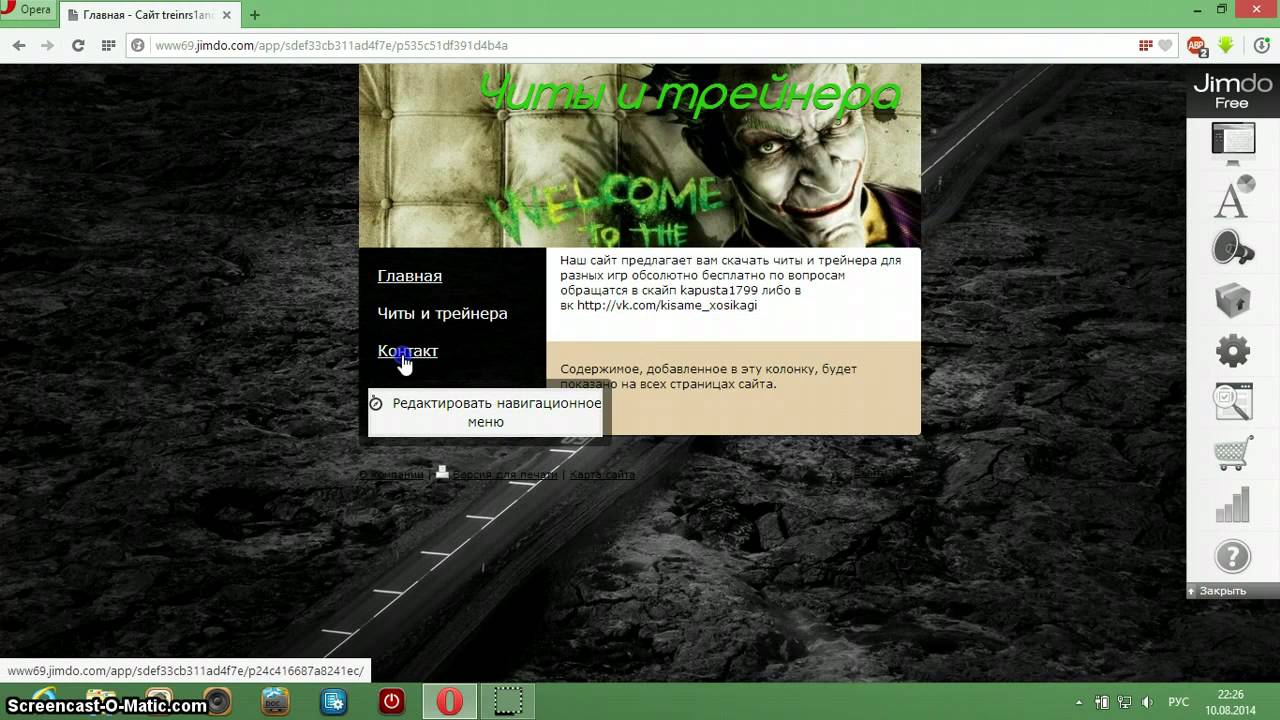This screenshot has width=1280, height=720.
Task: Click the red power button taskbar icon
Action: (x=391, y=702)
